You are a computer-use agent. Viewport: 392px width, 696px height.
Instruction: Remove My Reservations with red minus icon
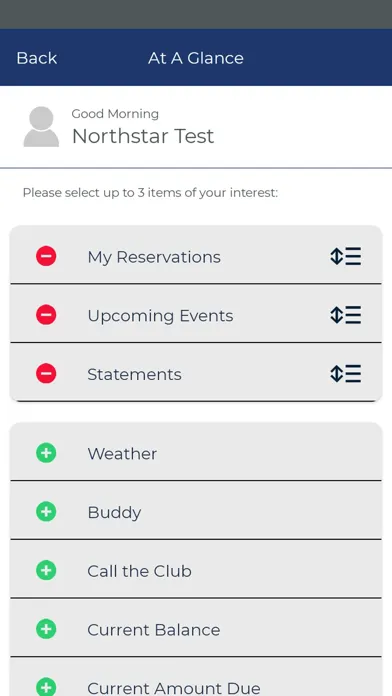(46, 257)
